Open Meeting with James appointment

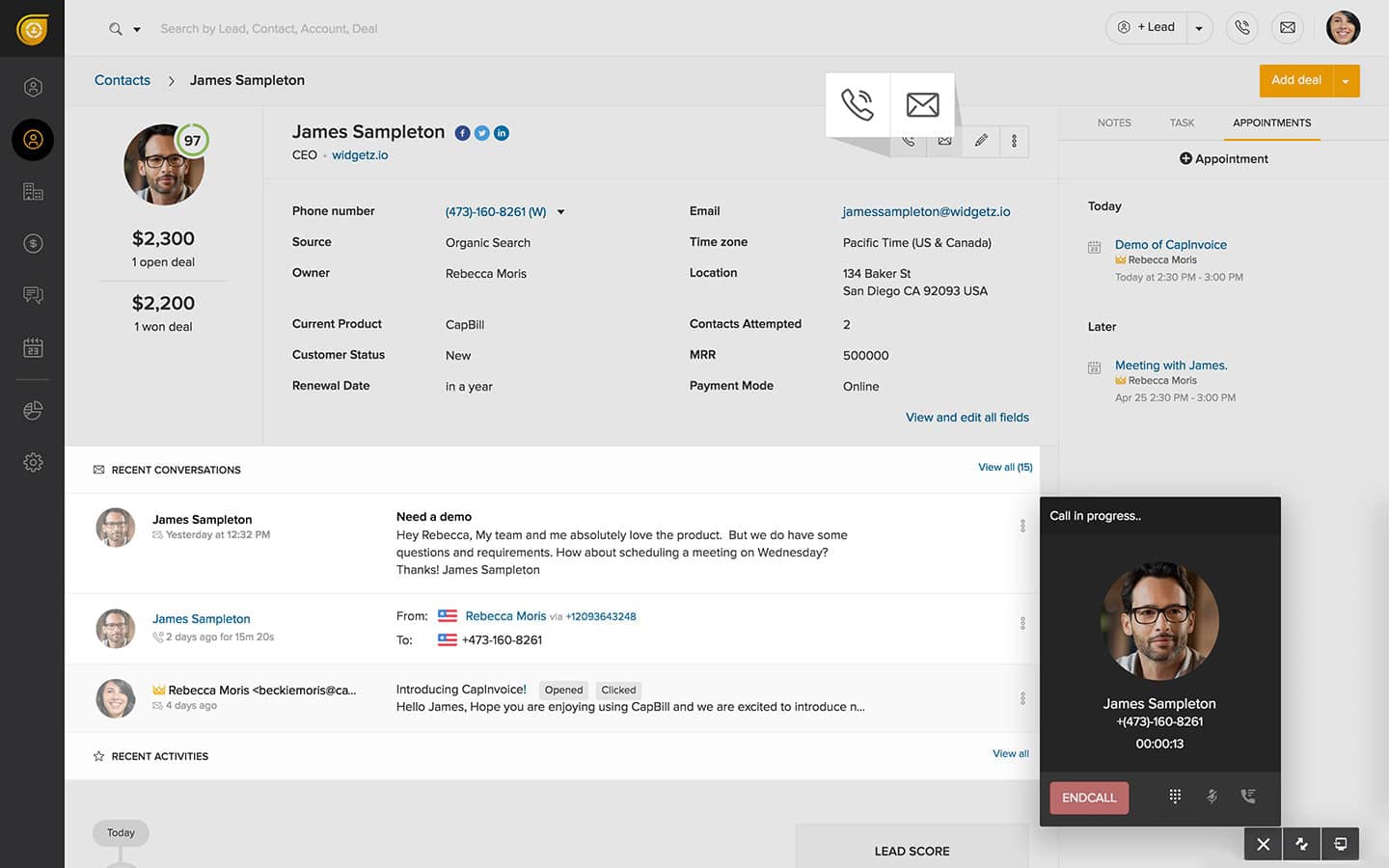1171,366
